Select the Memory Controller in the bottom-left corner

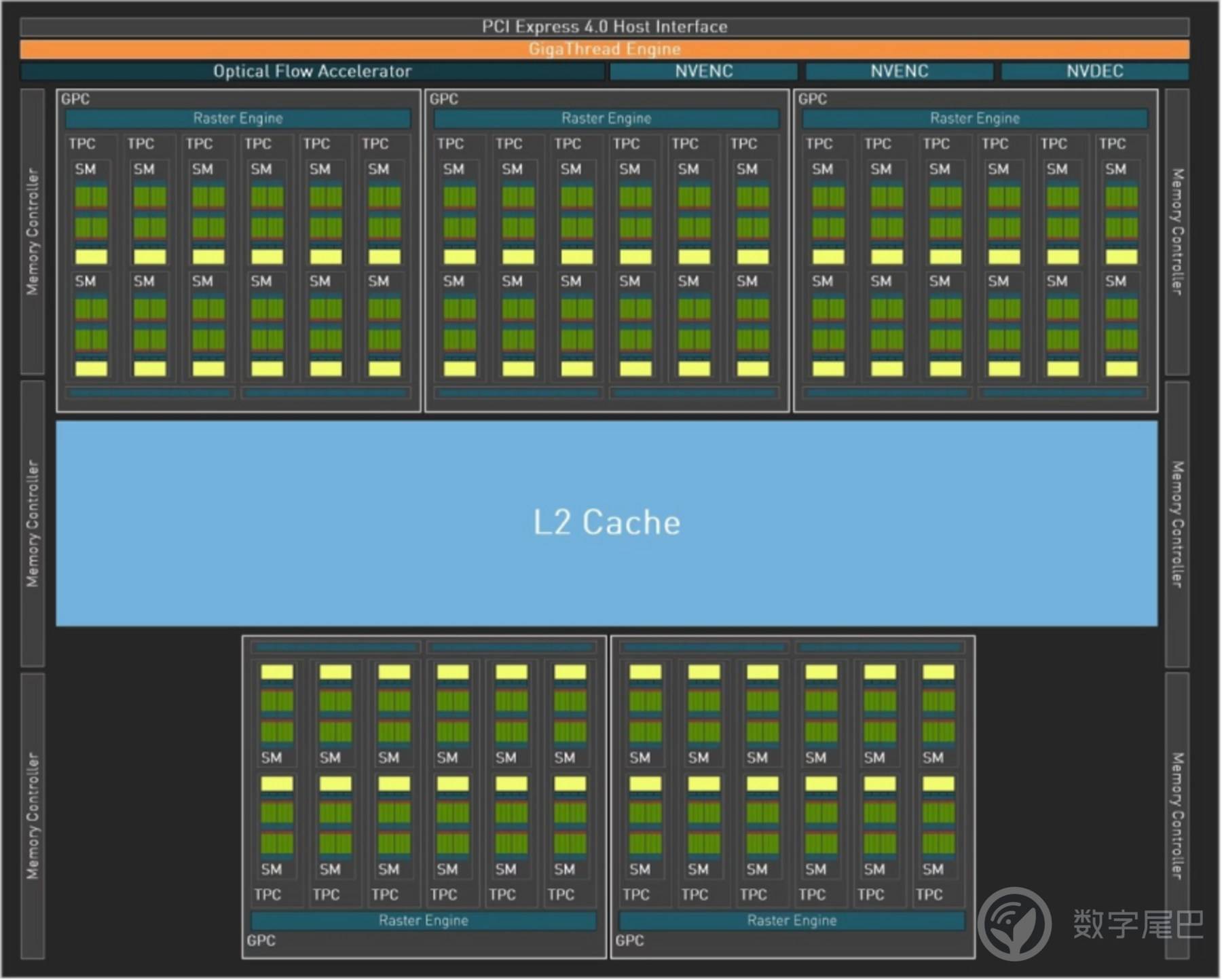coord(33,816)
